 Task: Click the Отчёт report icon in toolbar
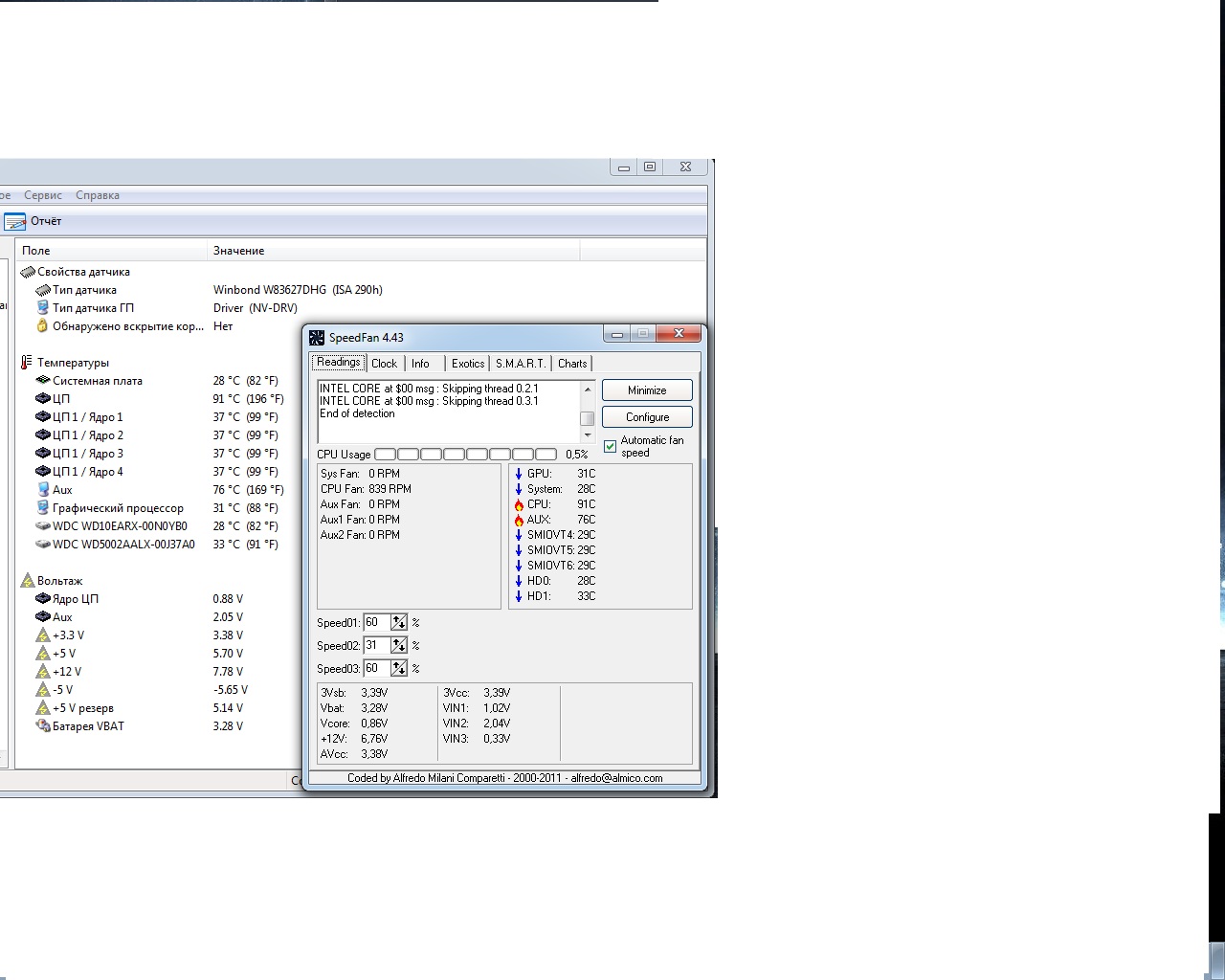tap(15, 222)
